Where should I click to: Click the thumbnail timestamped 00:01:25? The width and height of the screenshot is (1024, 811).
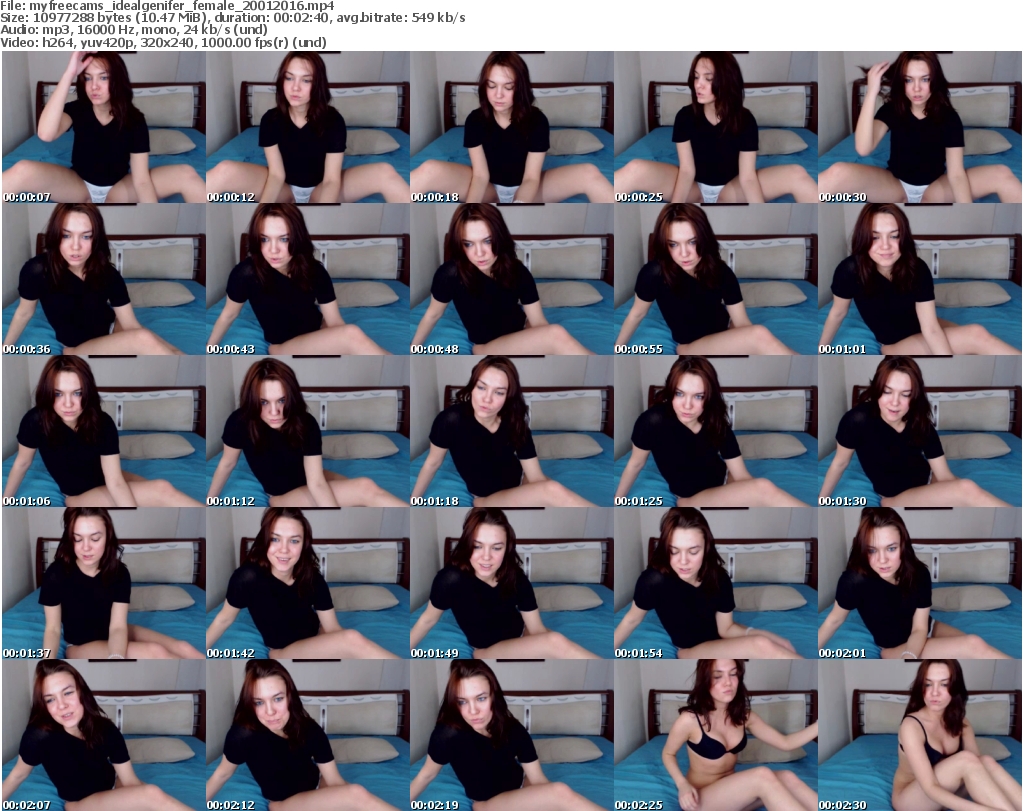[x=716, y=431]
